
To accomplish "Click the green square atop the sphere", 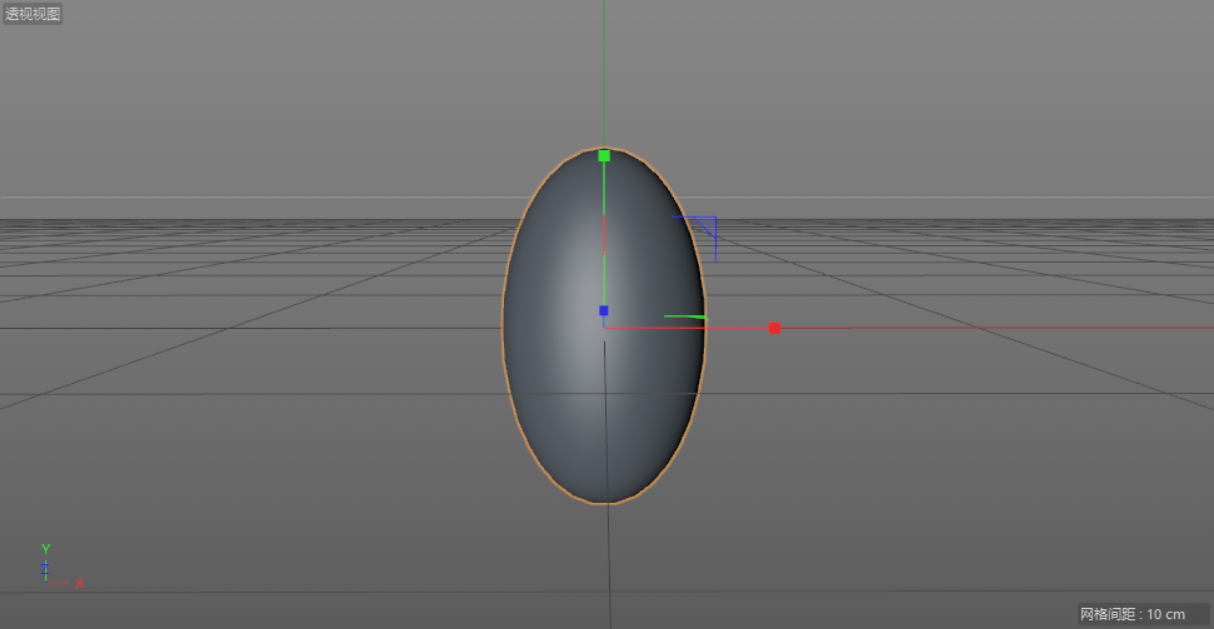I will pyautogui.click(x=604, y=155).
